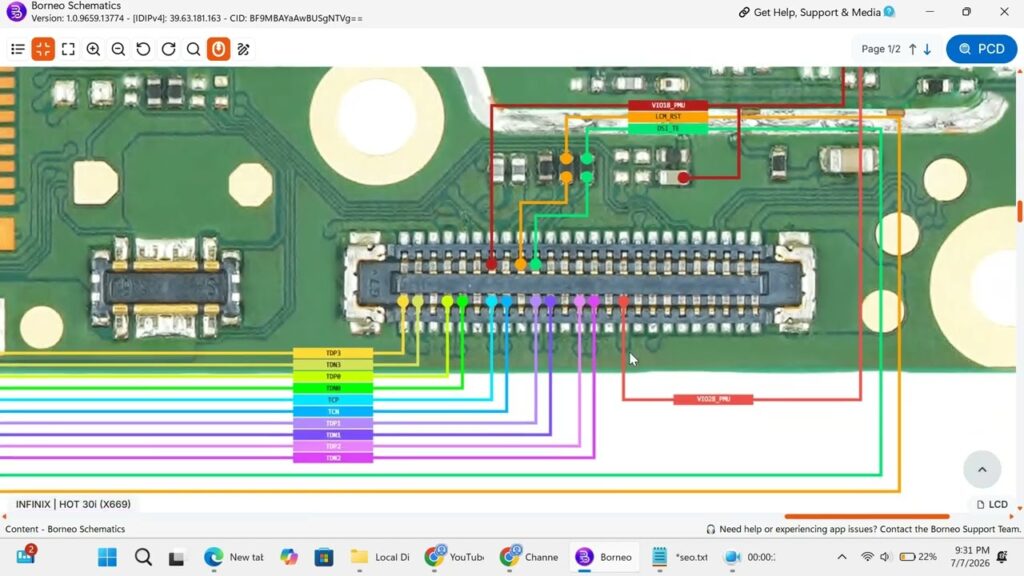This screenshot has width=1024, height=576.
Task: Click the PCD search button
Action: click(x=982, y=49)
